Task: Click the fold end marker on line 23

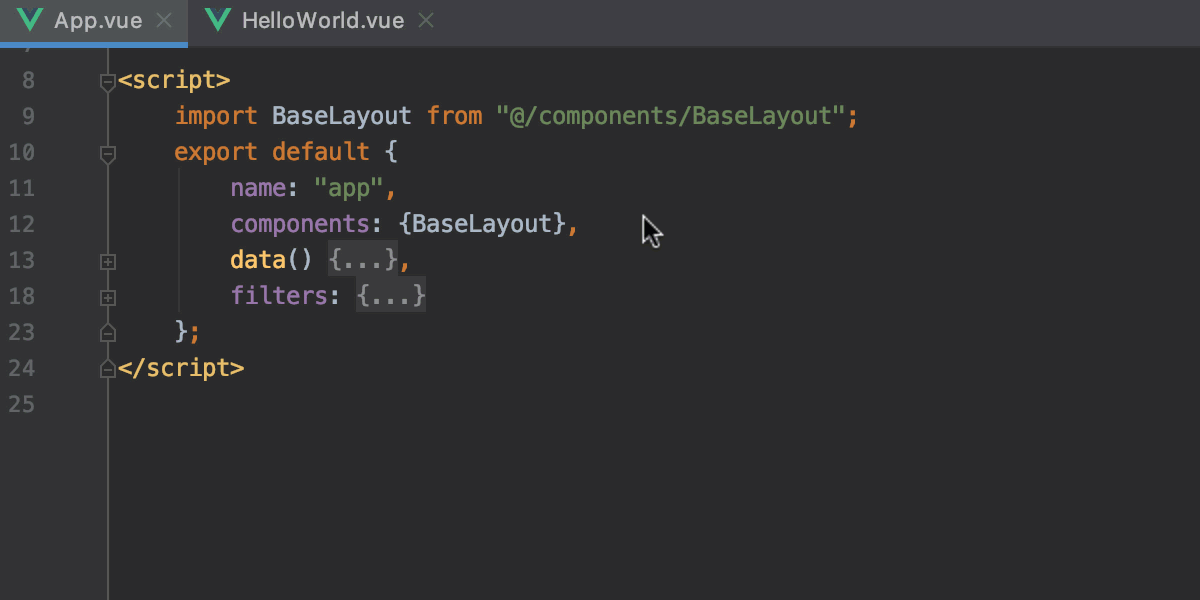Action: (x=108, y=332)
